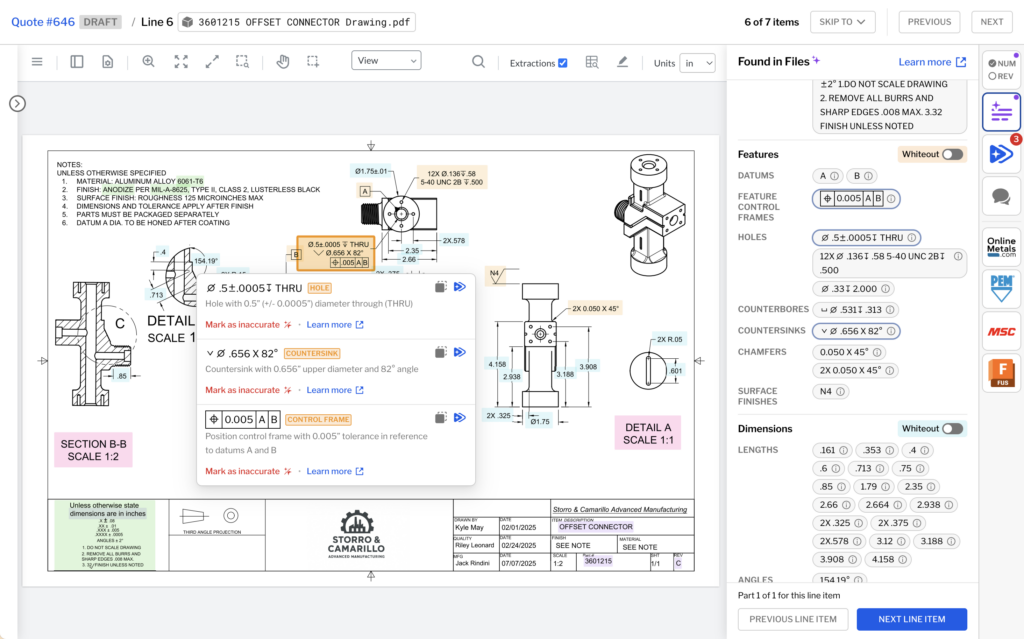The image size is (1024, 639).
Task: Click the pencil annotate icon
Action: pyautogui.click(x=622, y=62)
